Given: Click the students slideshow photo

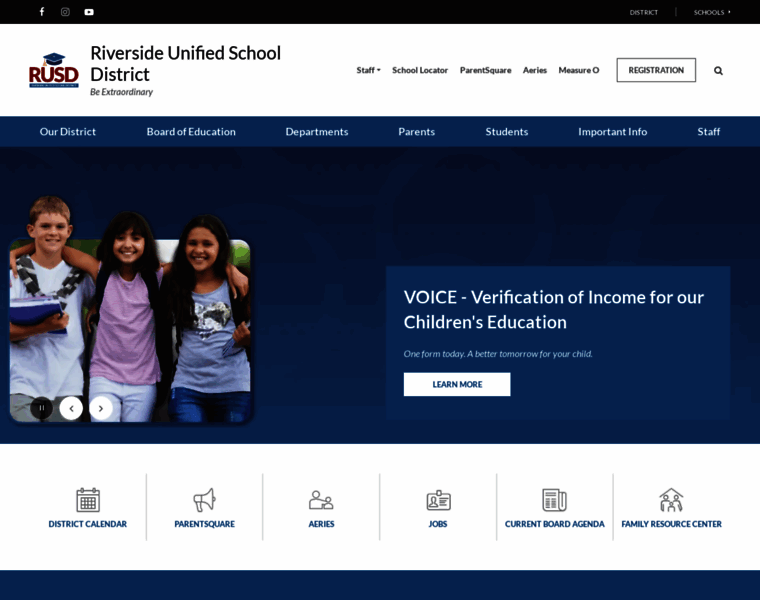Looking at the screenshot, I should coord(130,310).
